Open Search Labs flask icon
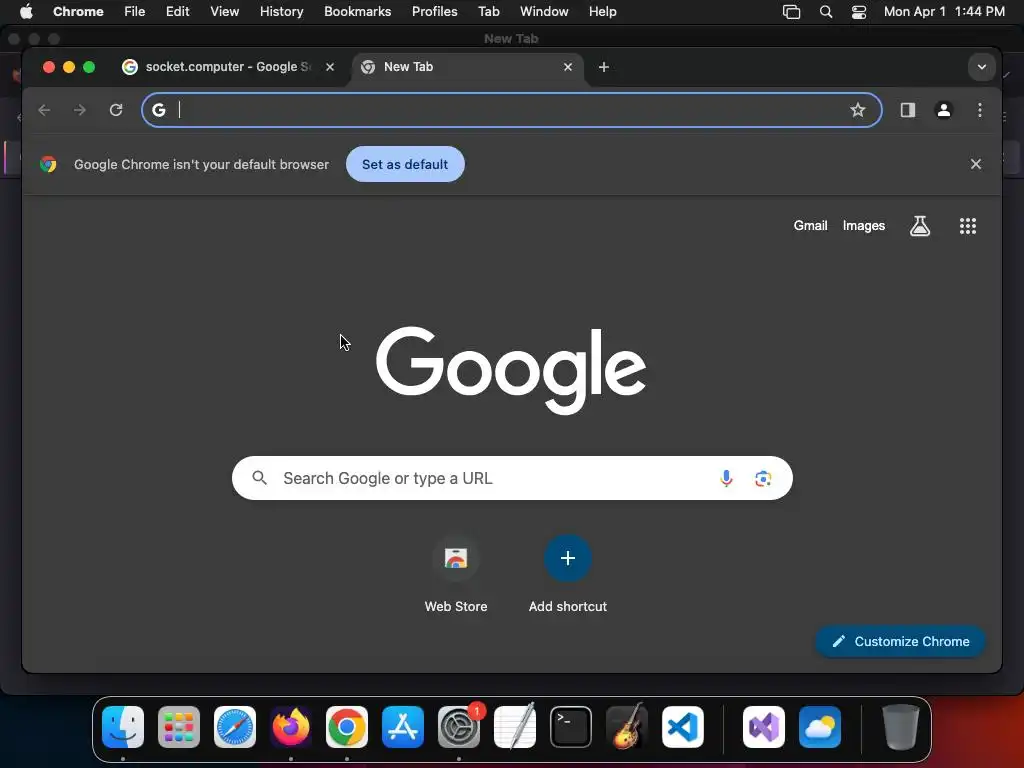 (x=920, y=226)
